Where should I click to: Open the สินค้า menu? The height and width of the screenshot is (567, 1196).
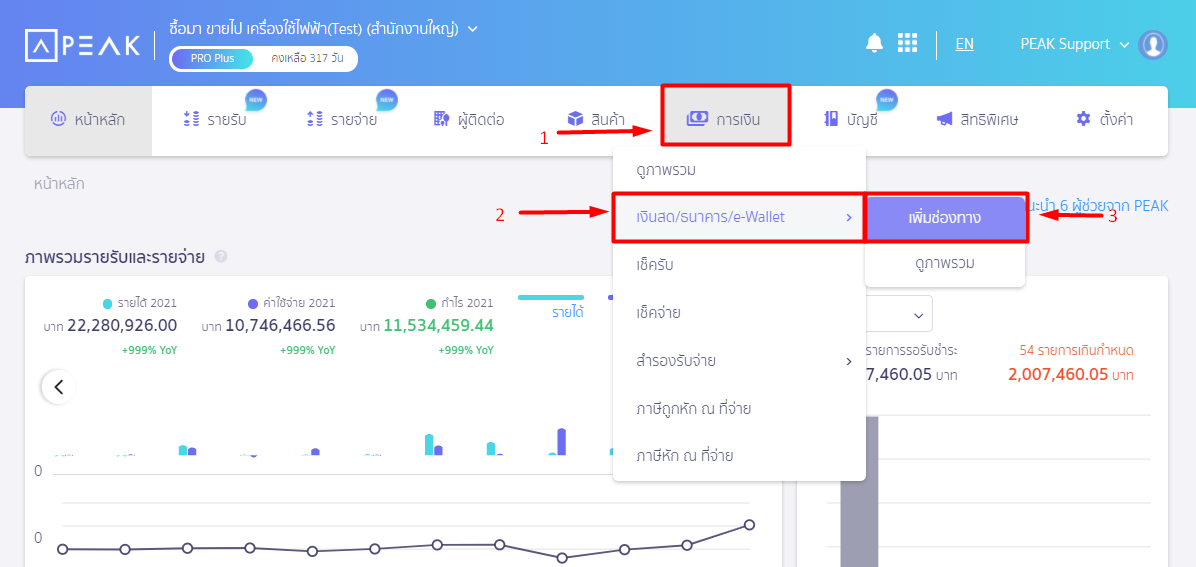596,120
